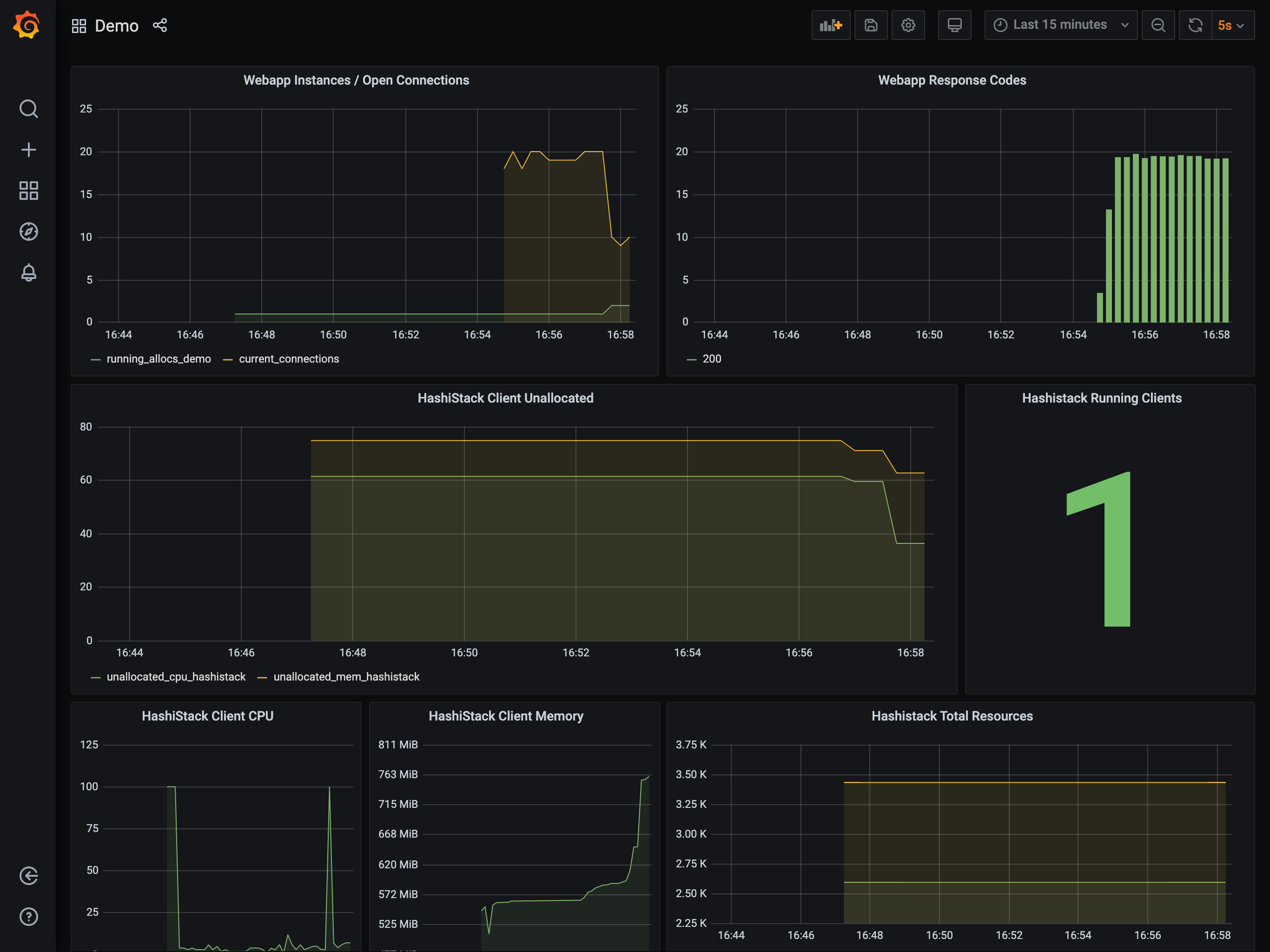This screenshot has width=1270, height=952.
Task: Open the Alerting bell icon
Action: coord(28,272)
